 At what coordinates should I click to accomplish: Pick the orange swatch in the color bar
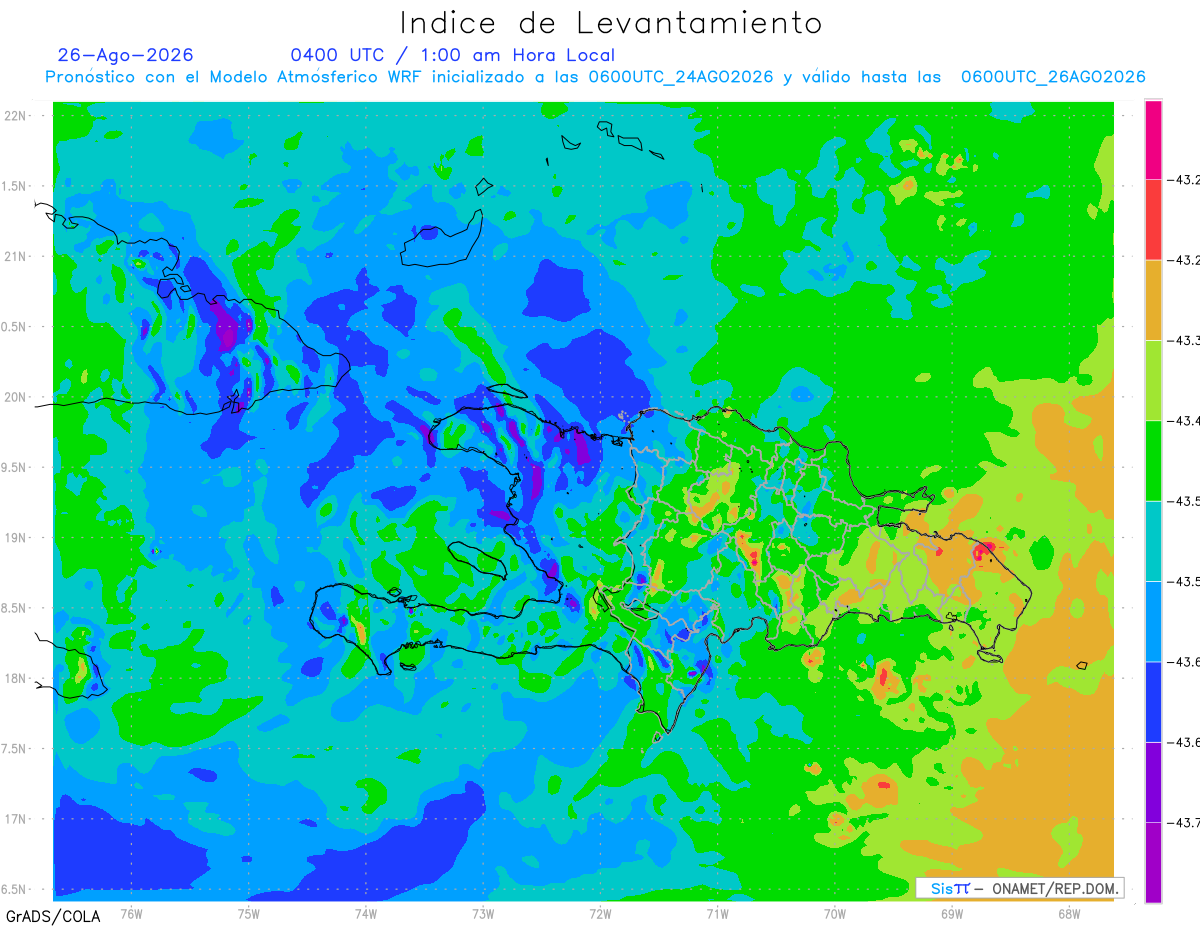point(1153,300)
